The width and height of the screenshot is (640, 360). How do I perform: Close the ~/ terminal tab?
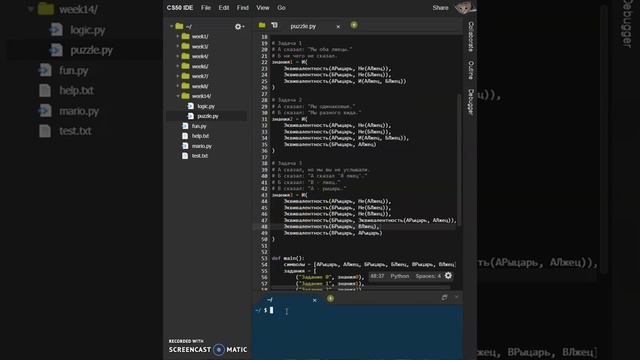point(314,300)
